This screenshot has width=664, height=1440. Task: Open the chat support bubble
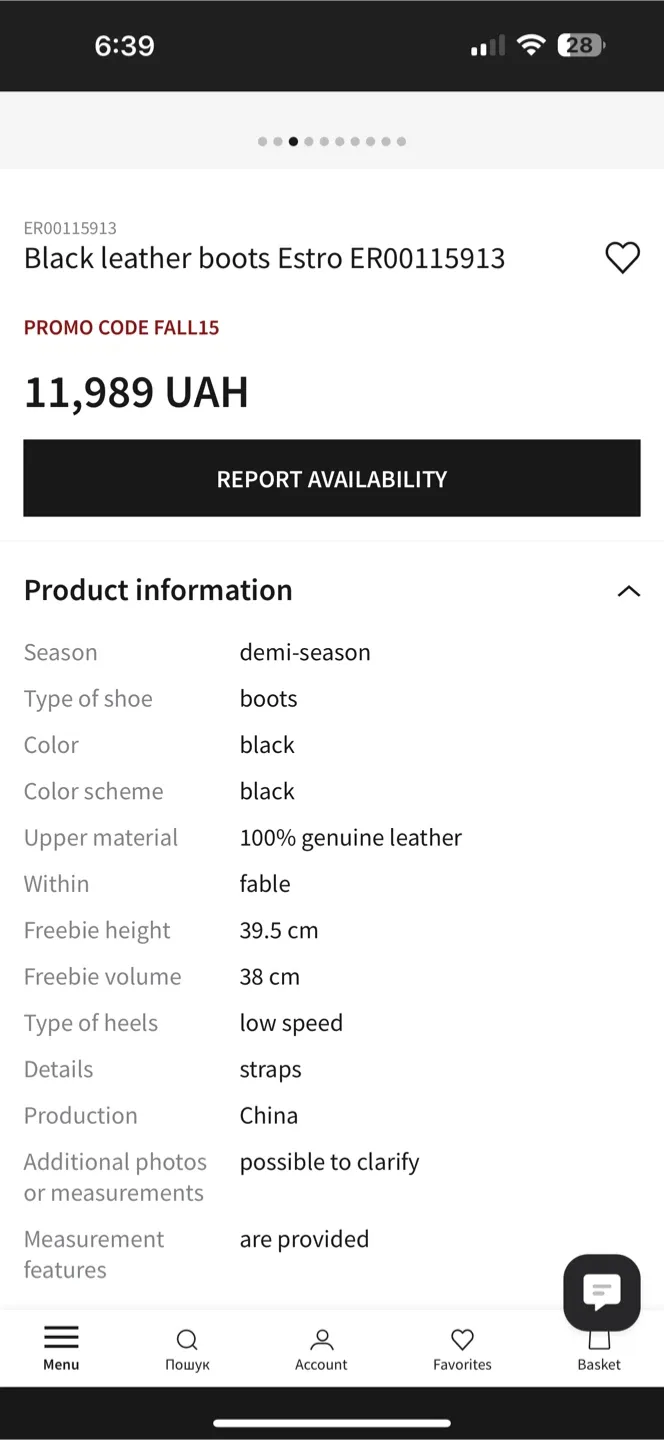coord(601,1292)
